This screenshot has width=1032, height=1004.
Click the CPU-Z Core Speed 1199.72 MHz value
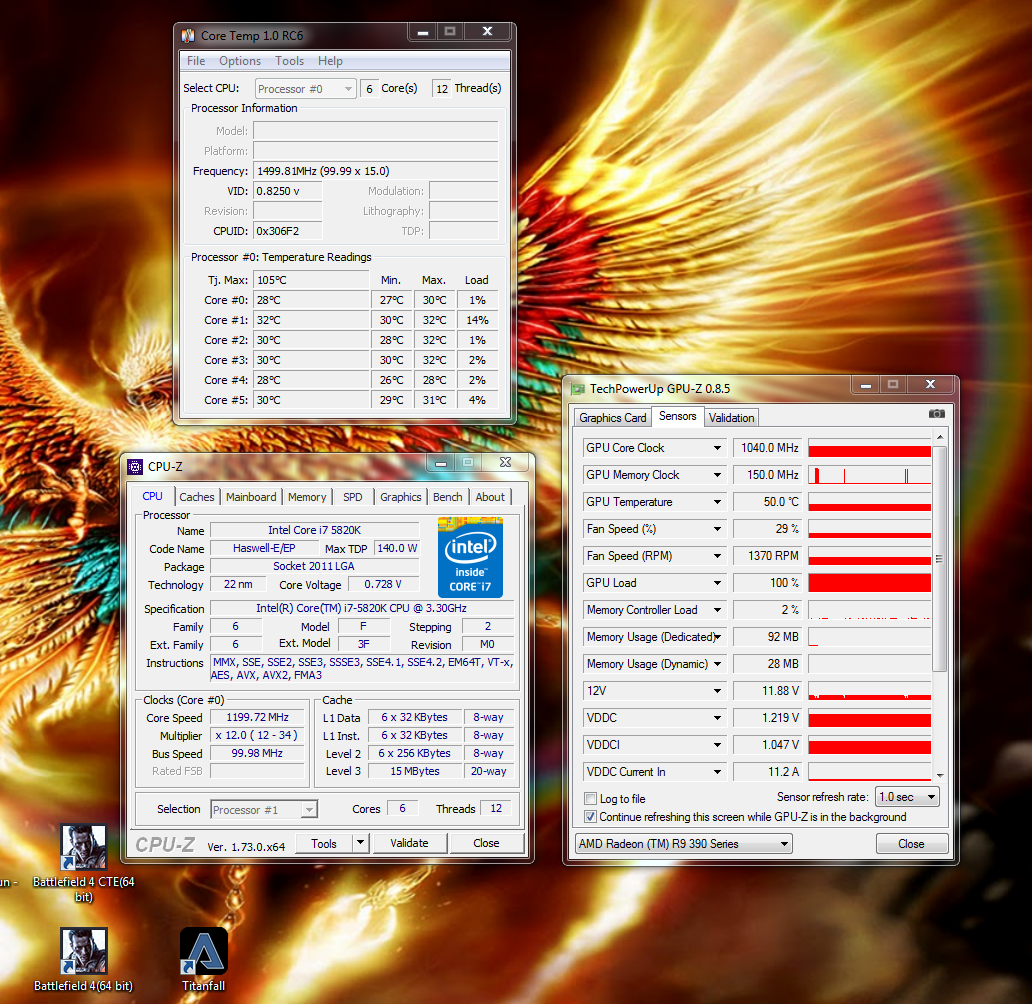(x=257, y=718)
